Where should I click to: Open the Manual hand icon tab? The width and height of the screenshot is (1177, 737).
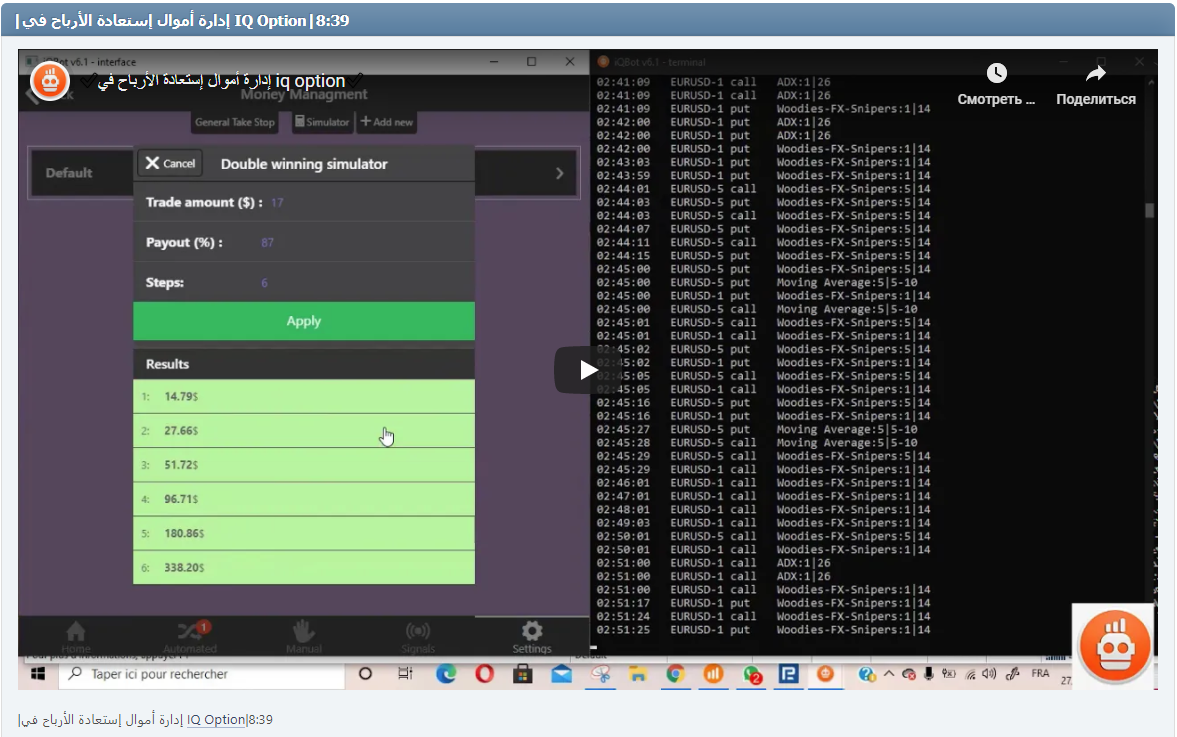point(304,633)
